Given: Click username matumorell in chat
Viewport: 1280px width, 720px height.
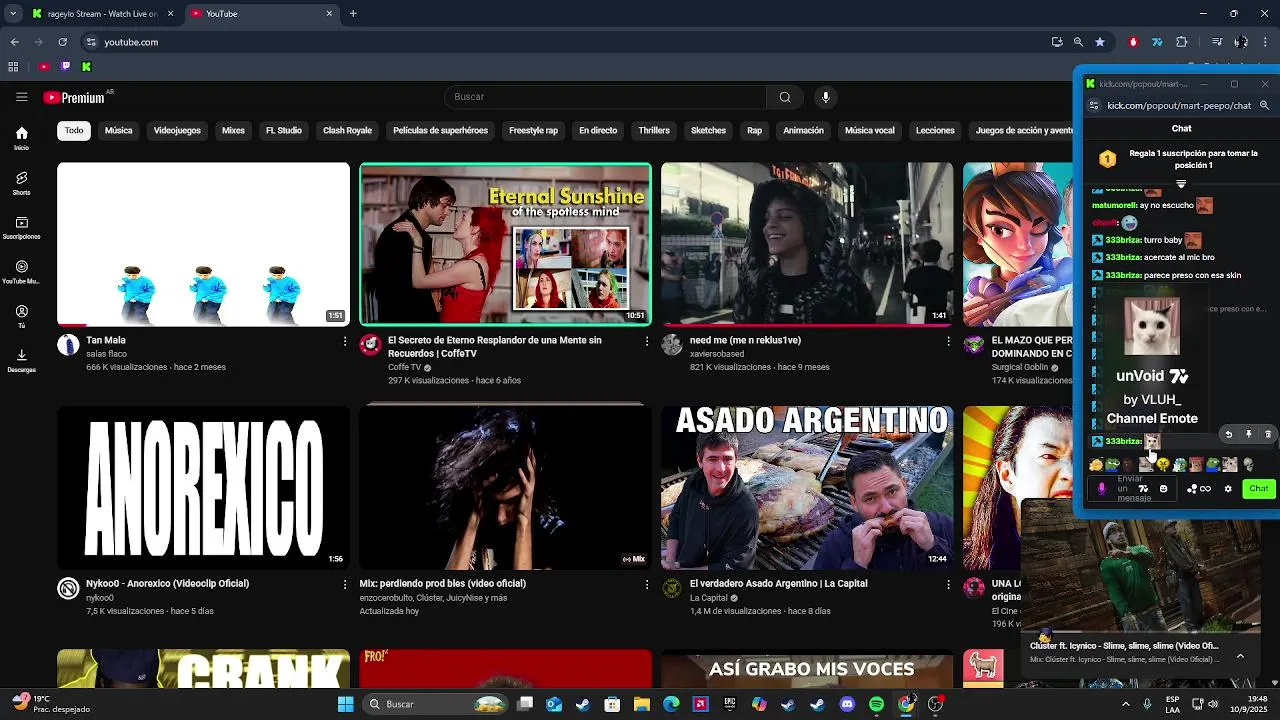Looking at the screenshot, I should coord(1114,205).
